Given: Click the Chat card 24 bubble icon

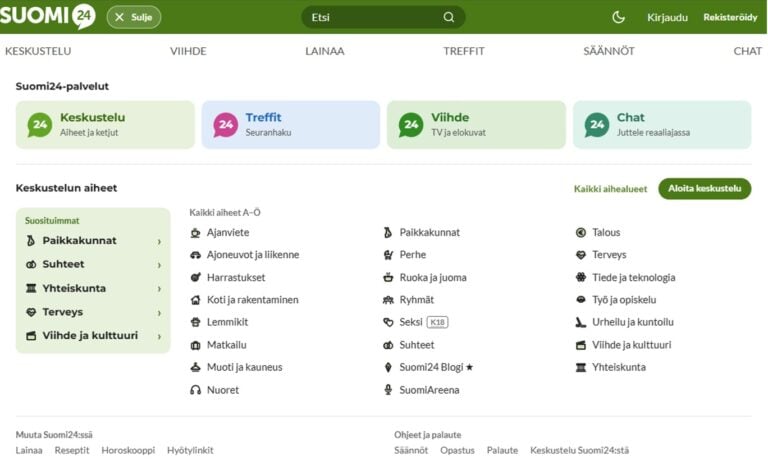Looking at the screenshot, I should click(597, 125).
